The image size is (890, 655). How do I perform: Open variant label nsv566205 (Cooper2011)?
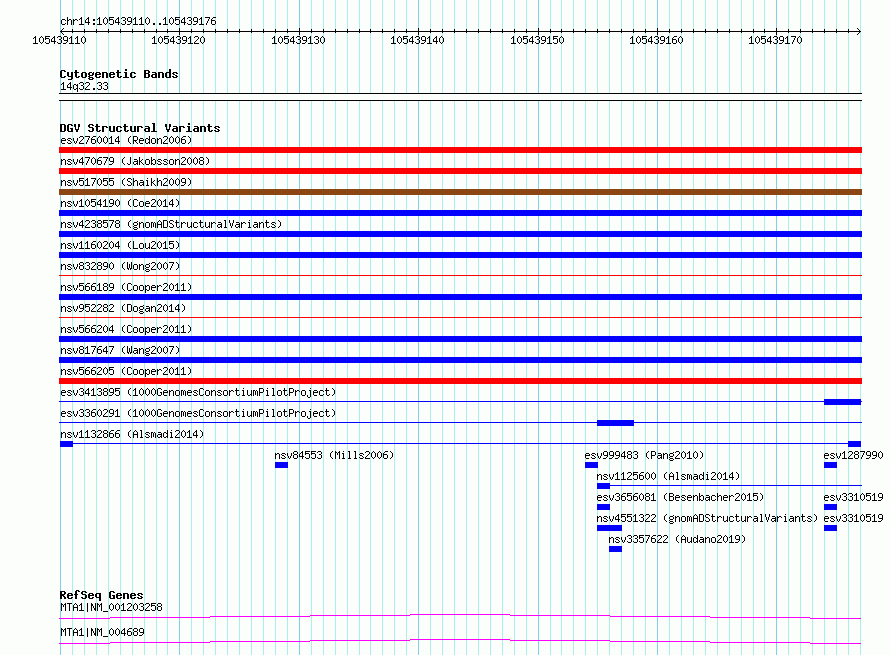click(126, 371)
